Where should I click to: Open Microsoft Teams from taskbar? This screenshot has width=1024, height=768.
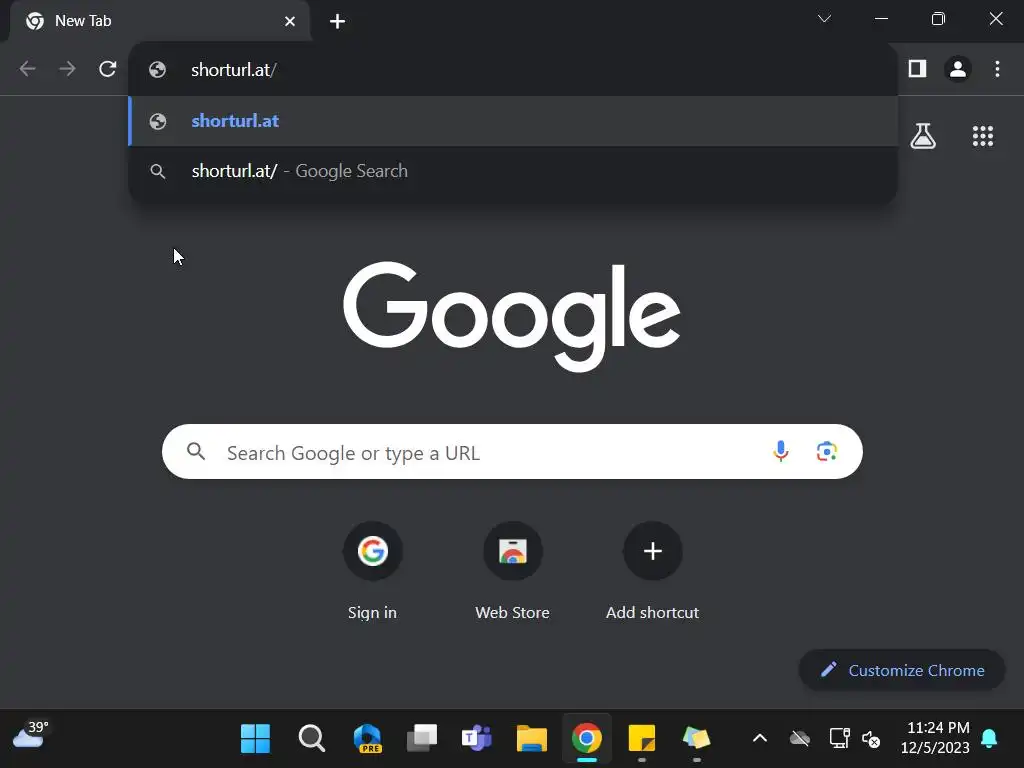point(477,739)
